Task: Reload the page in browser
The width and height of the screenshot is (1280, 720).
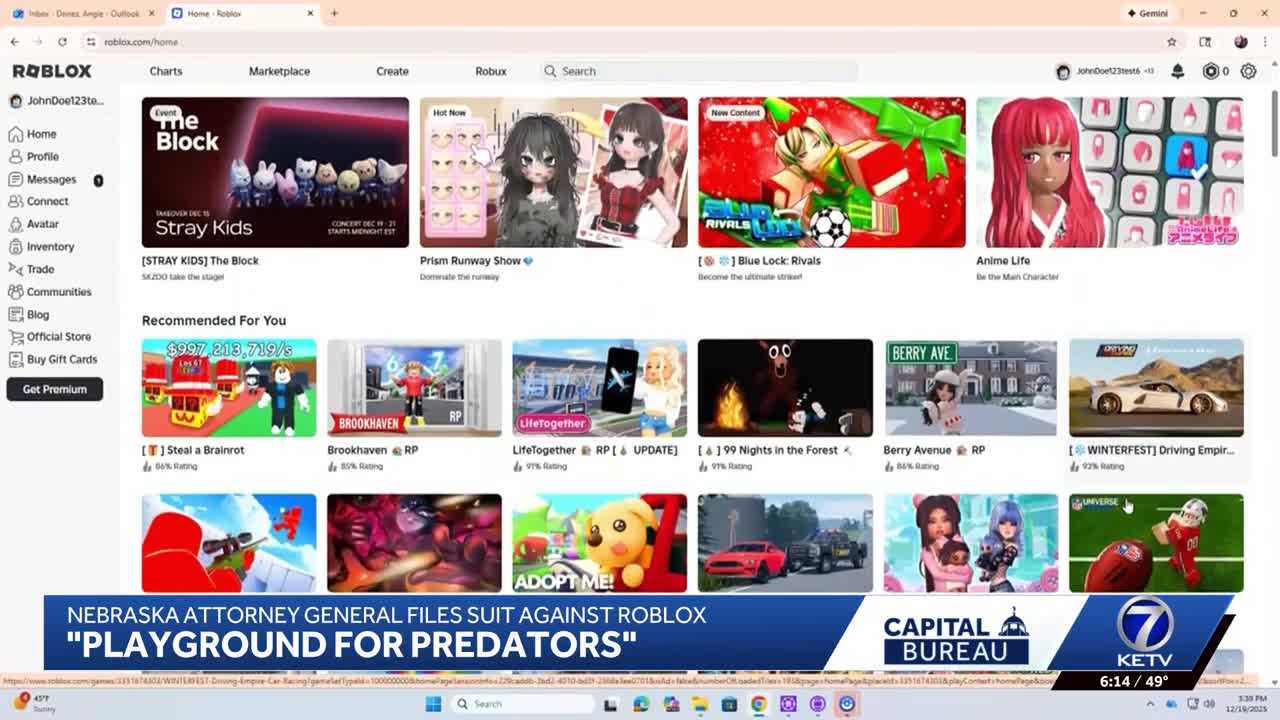Action: (x=62, y=42)
